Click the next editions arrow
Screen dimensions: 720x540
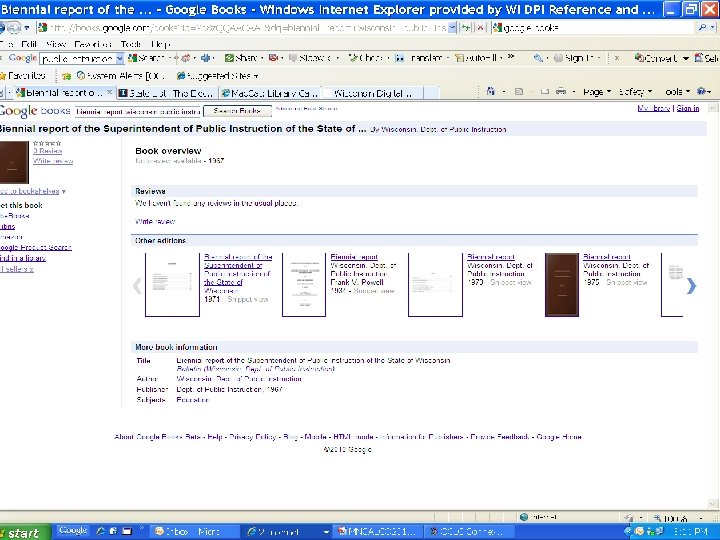pos(691,286)
